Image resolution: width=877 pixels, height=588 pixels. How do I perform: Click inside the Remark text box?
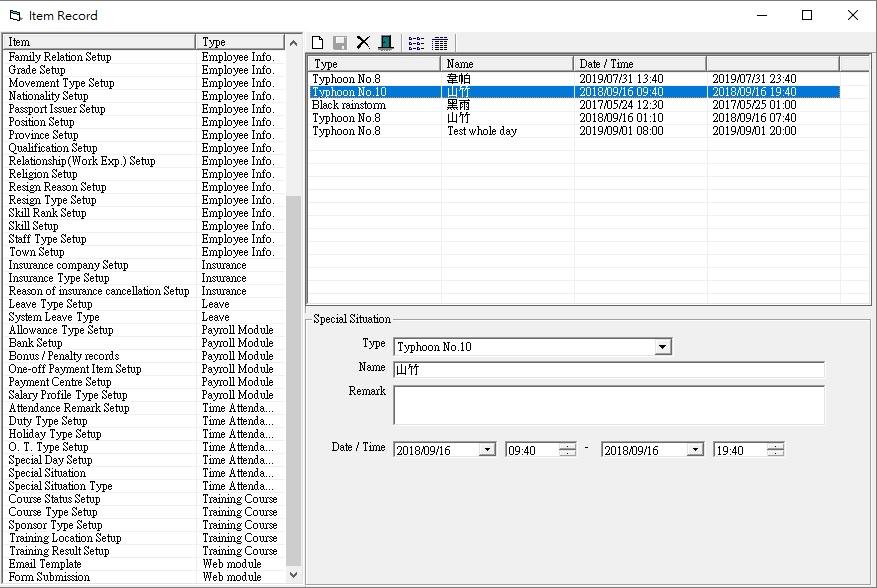608,405
